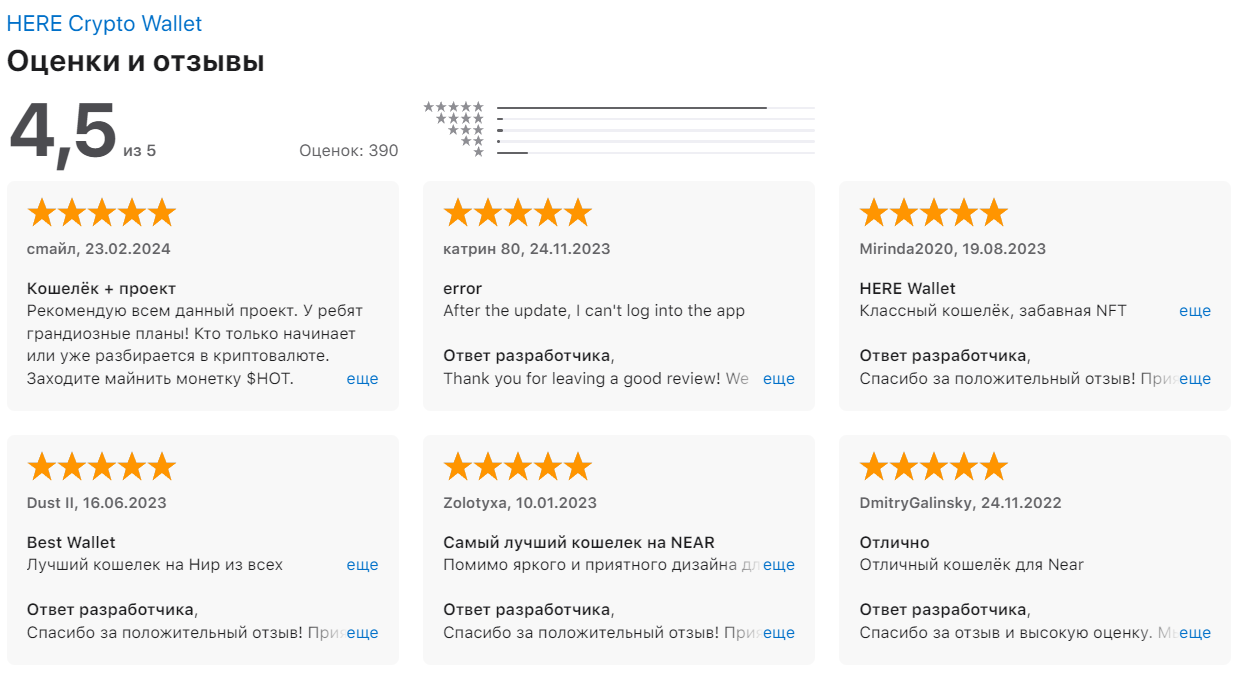The height and width of the screenshot is (675, 1250).
Task: Expand смайл's review with еще
Action: [362, 379]
